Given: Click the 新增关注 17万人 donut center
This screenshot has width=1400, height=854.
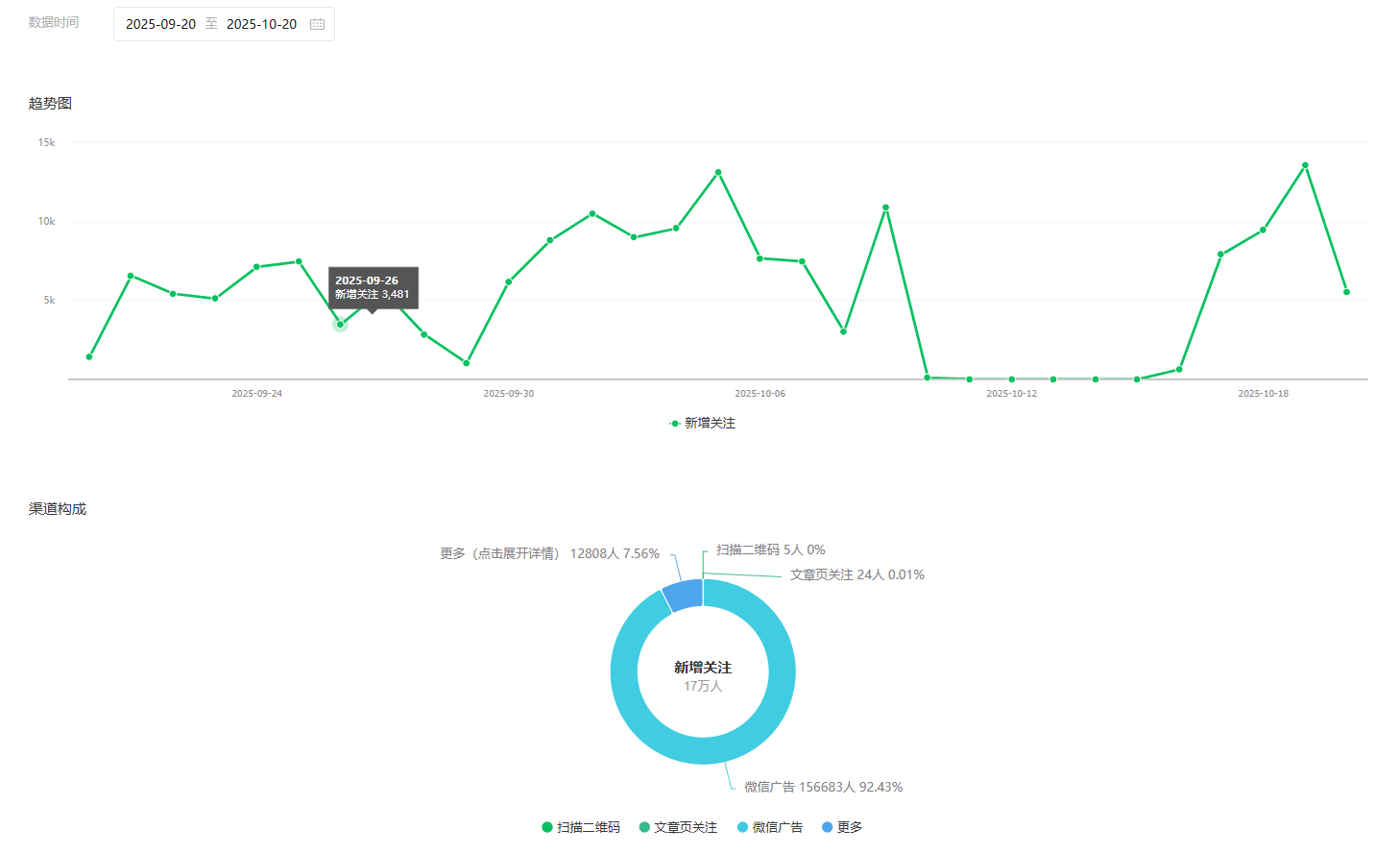Looking at the screenshot, I should click(703, 675).
